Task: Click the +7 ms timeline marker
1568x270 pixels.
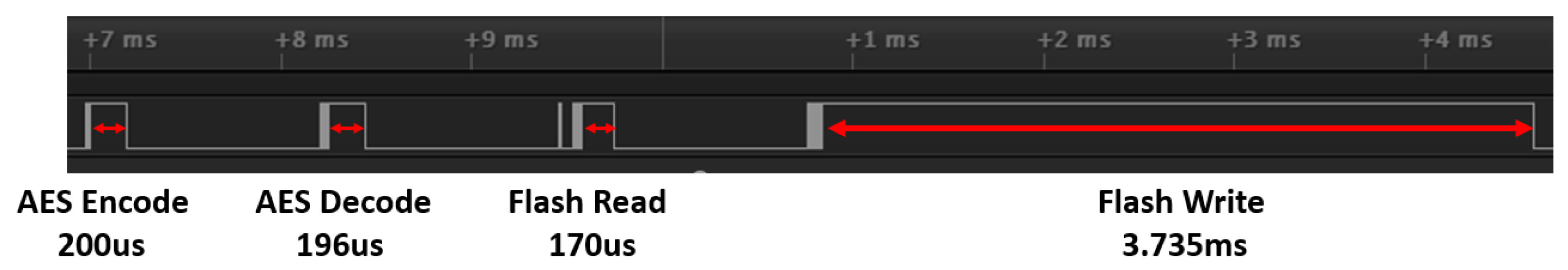Action: click(120, 40)
